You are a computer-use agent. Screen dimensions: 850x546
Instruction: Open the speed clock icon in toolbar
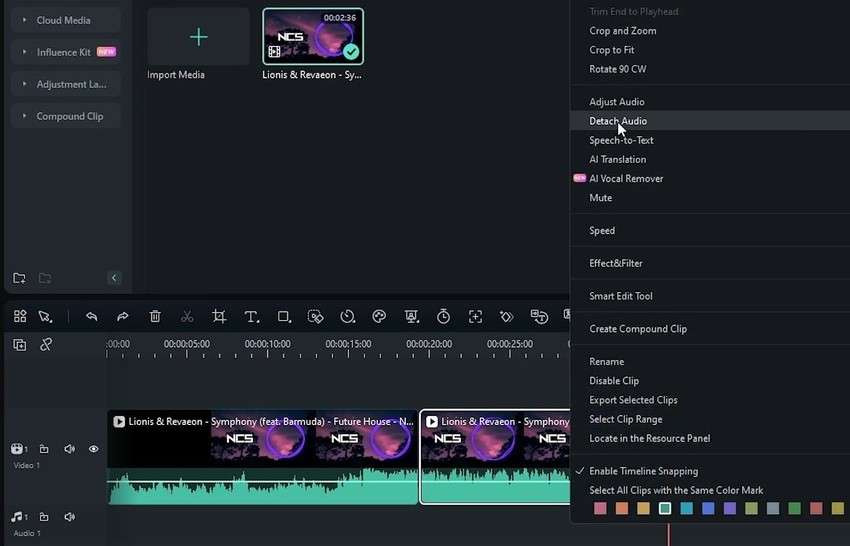[x=347, y=316]
